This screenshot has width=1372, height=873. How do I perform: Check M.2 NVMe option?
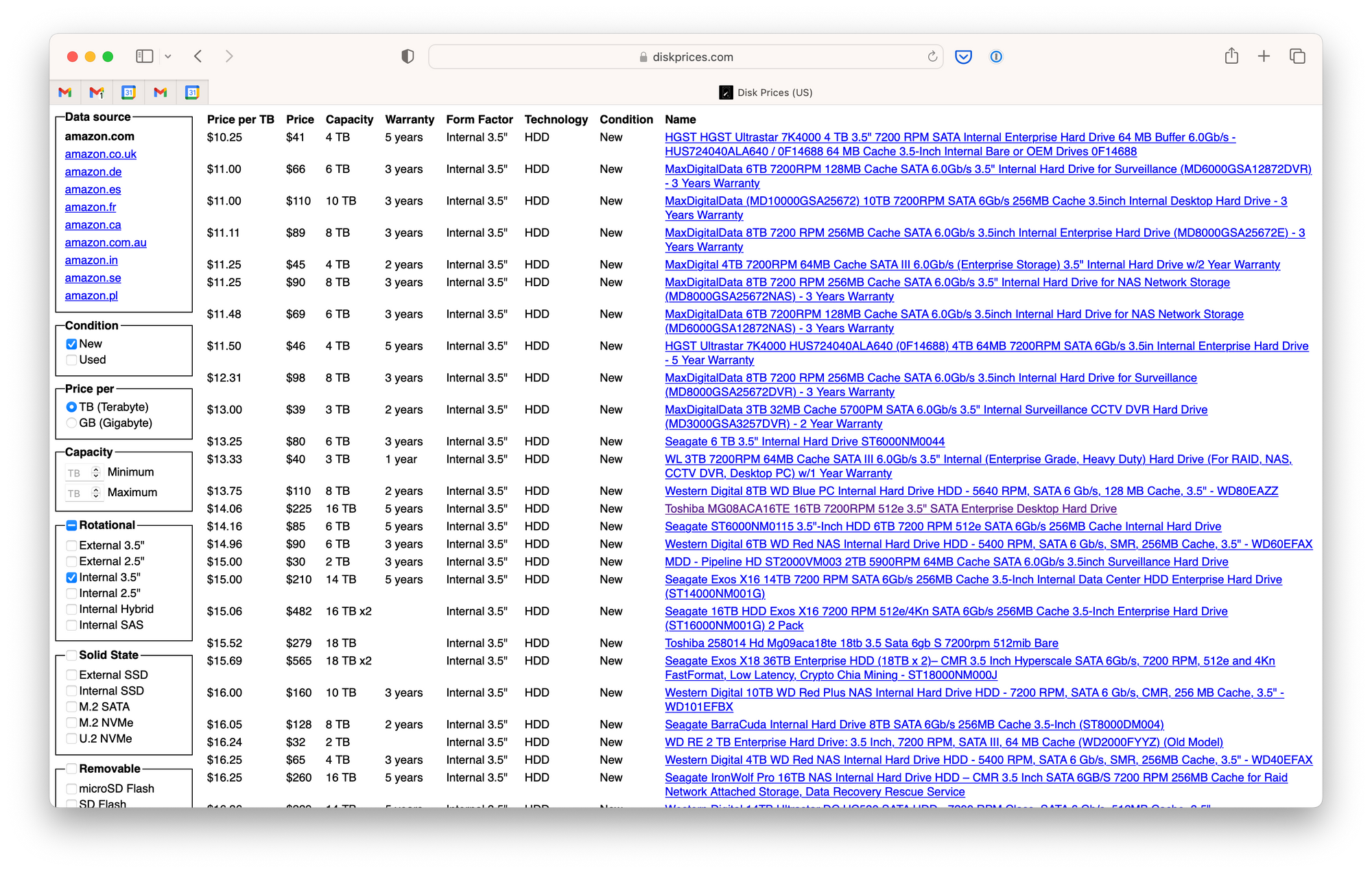[x=71, y=723]
